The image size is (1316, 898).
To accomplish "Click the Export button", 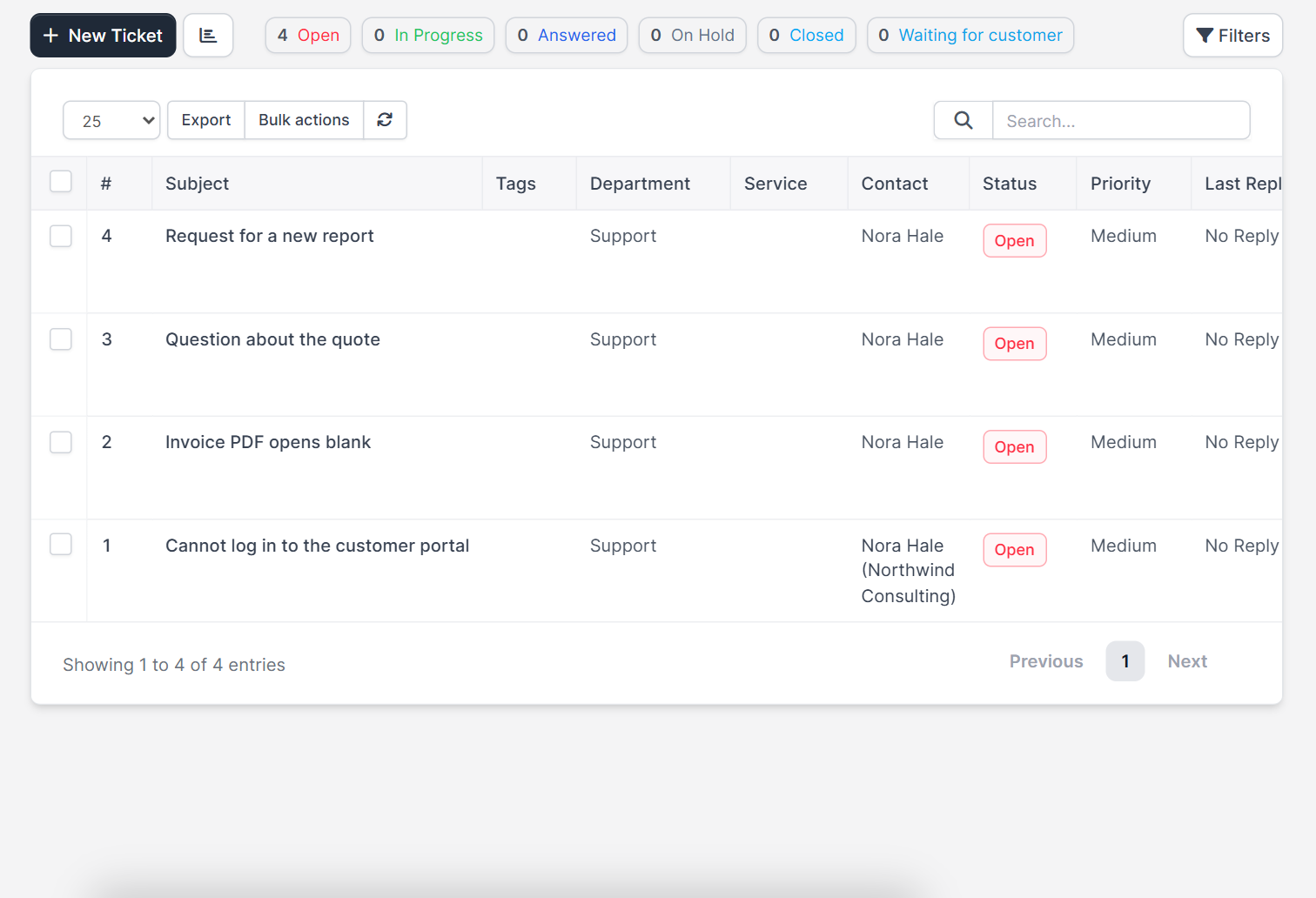I will point(206,120).
